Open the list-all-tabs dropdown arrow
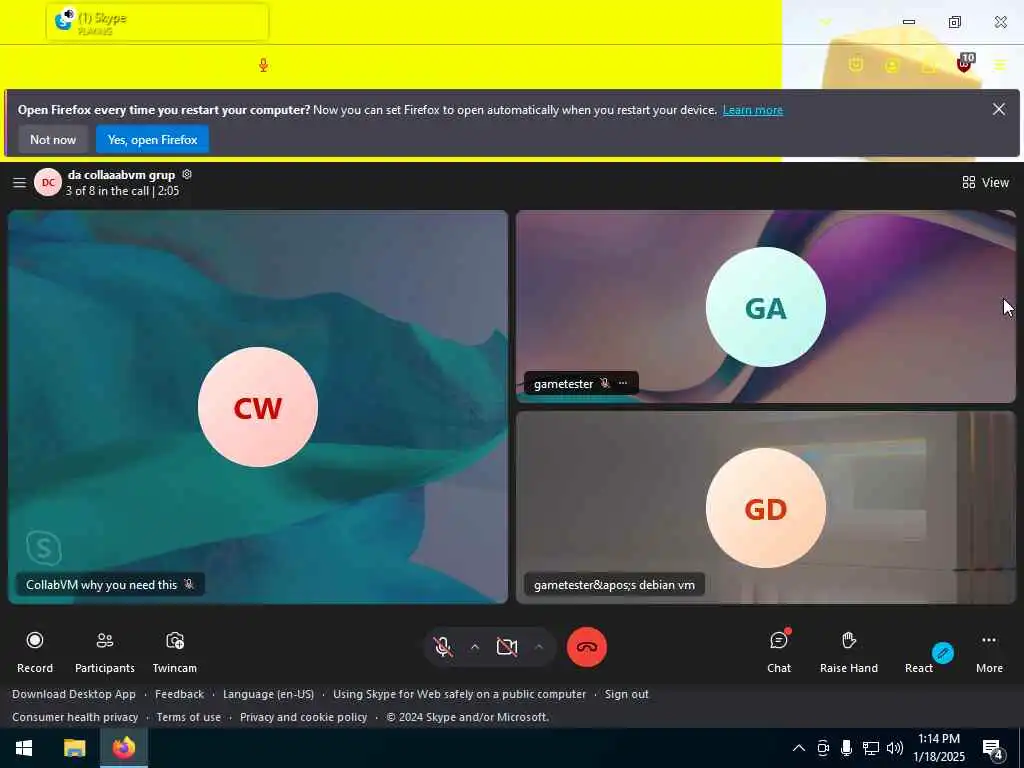The height and width of the screenshot is (768, 1024). pos(825,22)
